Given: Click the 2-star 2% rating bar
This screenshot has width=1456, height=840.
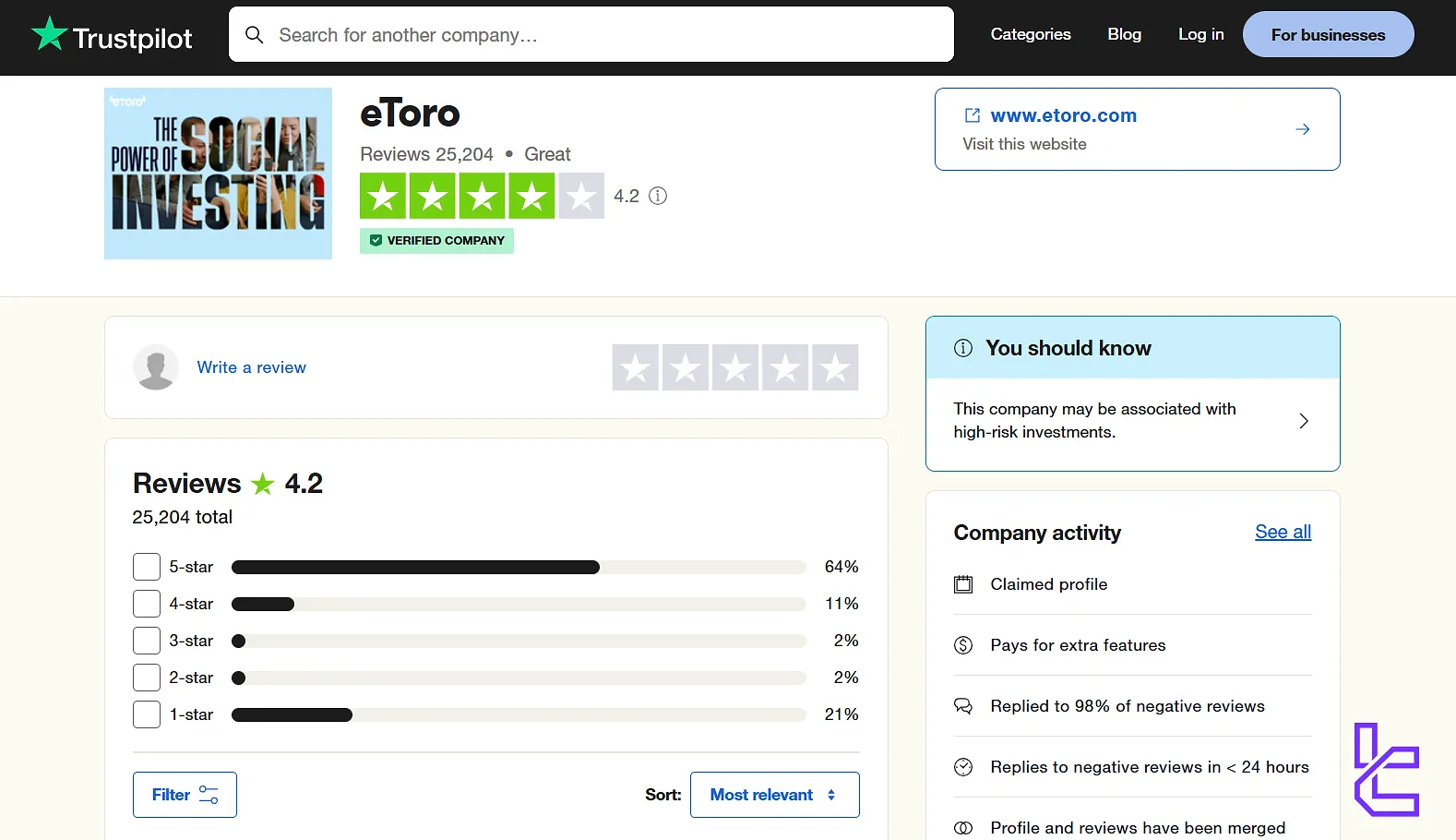Looking at the screenshot, I should (x=519, y=678).
